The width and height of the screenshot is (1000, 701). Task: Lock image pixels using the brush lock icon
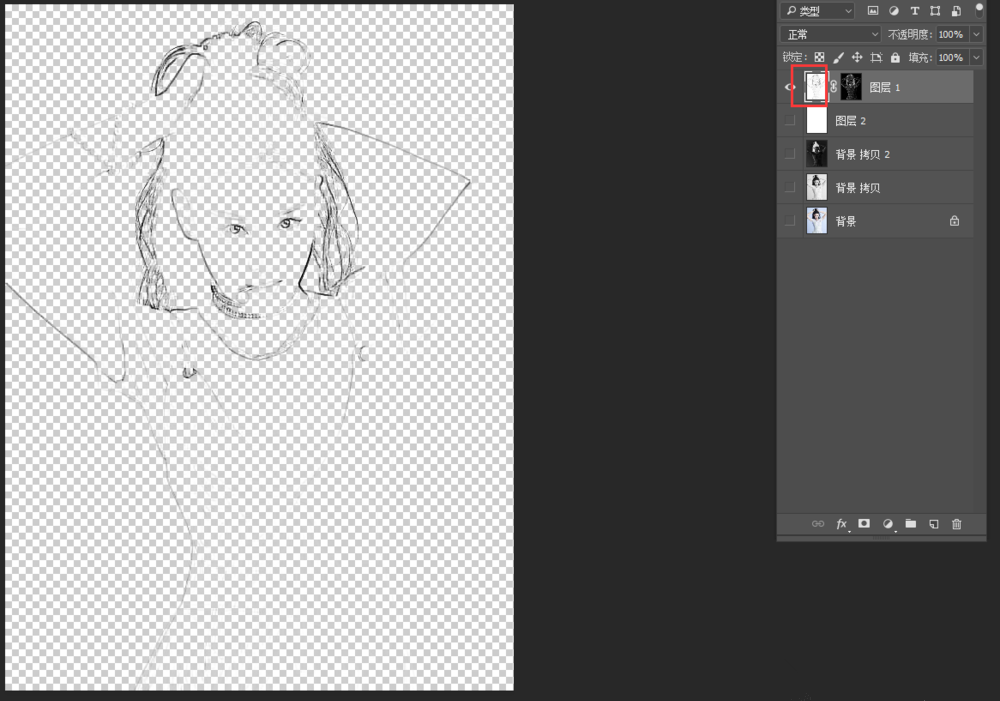[838, 57]
